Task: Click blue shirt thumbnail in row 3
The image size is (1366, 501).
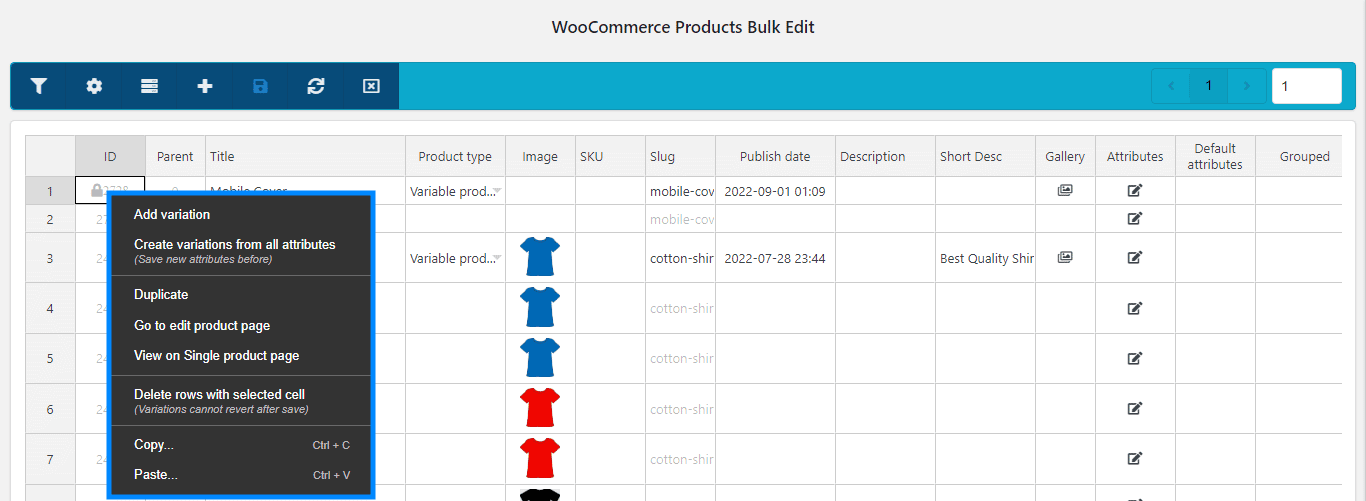Action: 540,257
